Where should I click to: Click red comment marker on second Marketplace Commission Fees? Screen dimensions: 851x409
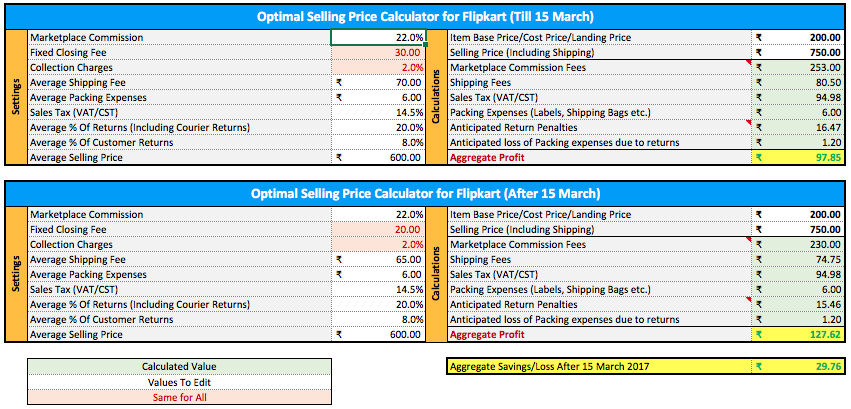tap(749, 240)
